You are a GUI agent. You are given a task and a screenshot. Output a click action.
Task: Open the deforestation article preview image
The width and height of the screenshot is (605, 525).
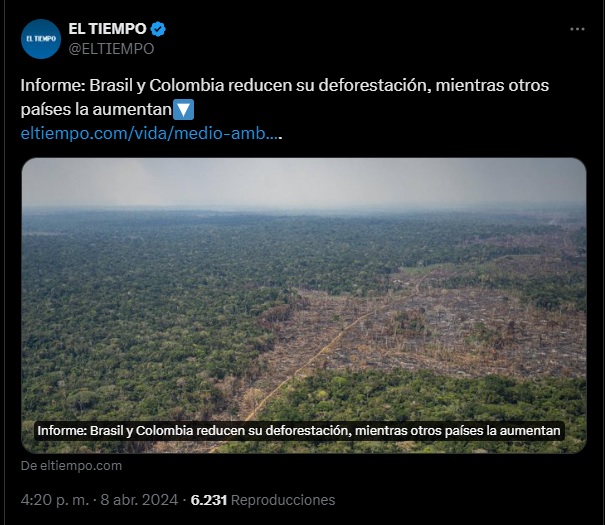(x=304, y=306)
